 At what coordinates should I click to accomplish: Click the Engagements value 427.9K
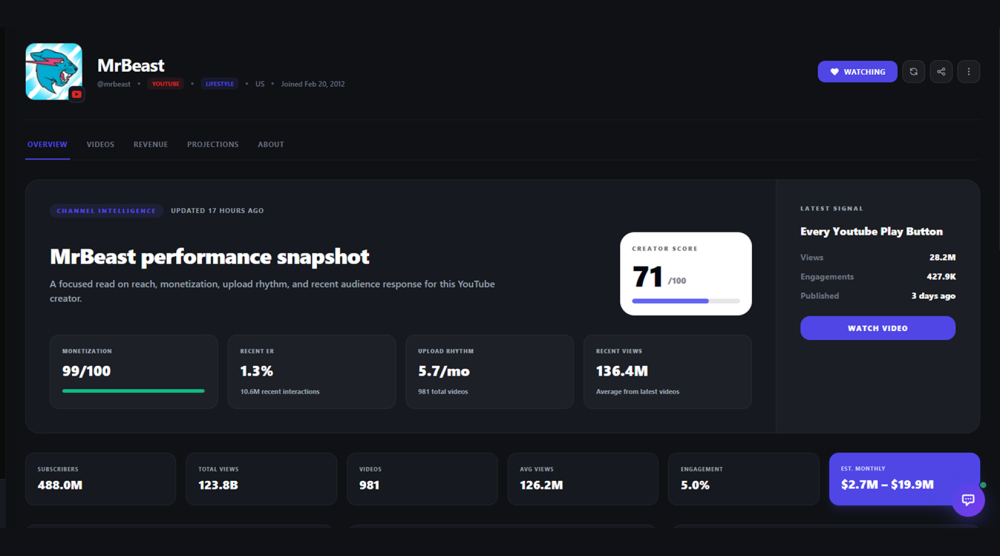tap(941, 277)
